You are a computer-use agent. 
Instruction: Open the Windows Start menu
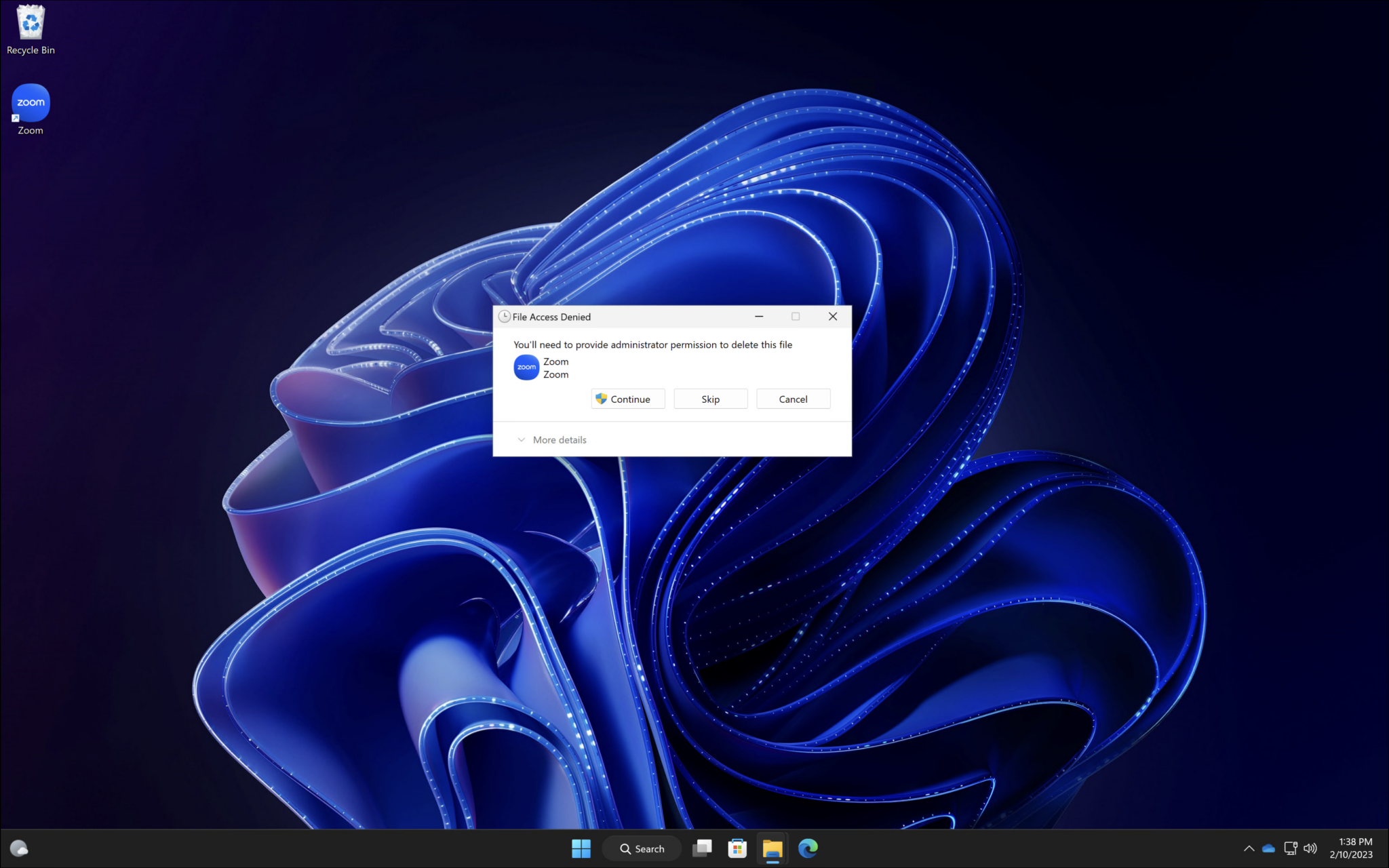click(581, 848)
